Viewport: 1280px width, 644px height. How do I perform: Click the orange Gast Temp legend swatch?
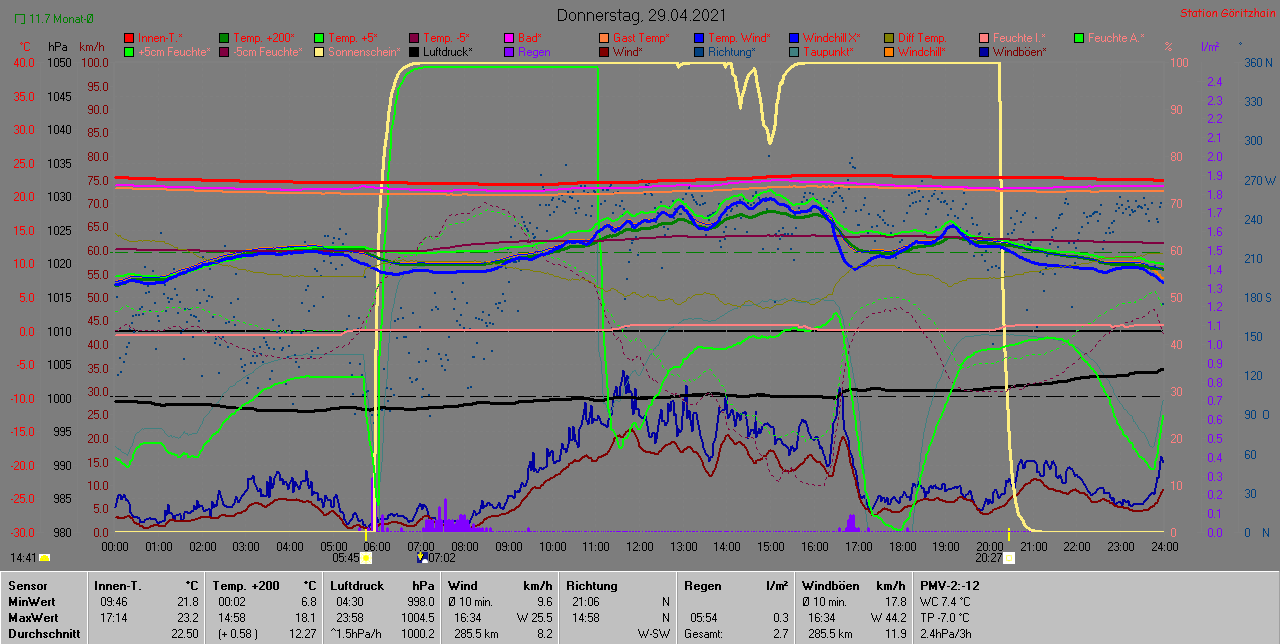(x=604, y=38)
